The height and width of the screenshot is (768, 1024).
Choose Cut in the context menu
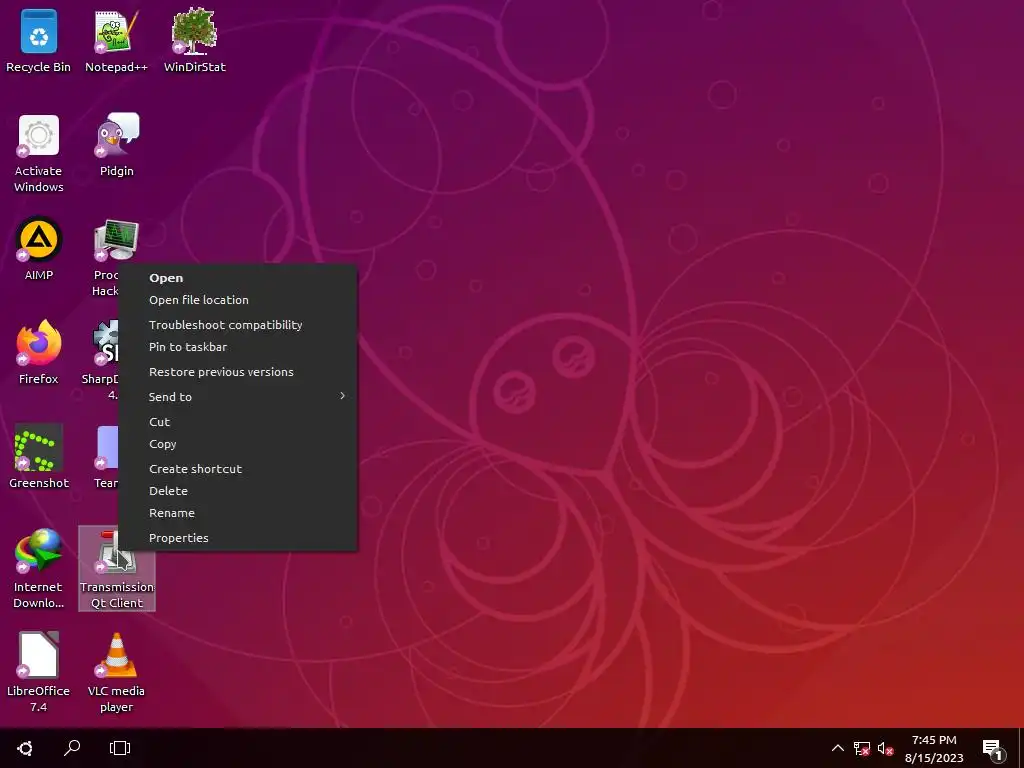[238, 422]
